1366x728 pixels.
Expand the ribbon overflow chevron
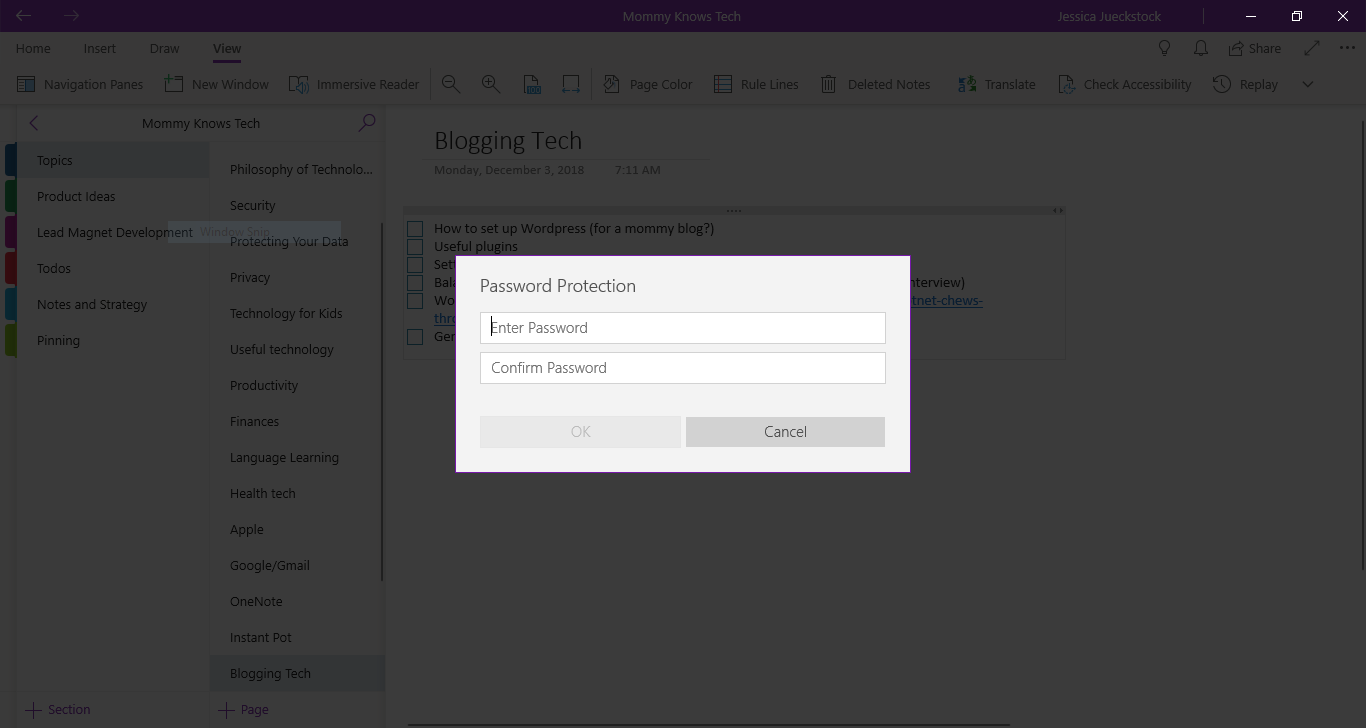(1308, 84)
